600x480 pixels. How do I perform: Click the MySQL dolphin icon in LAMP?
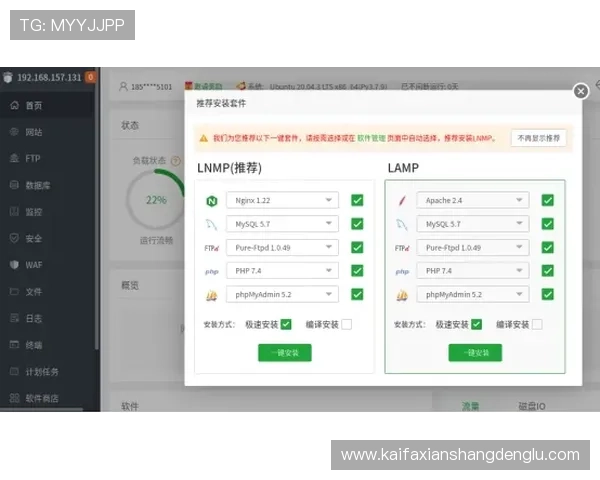402,224
